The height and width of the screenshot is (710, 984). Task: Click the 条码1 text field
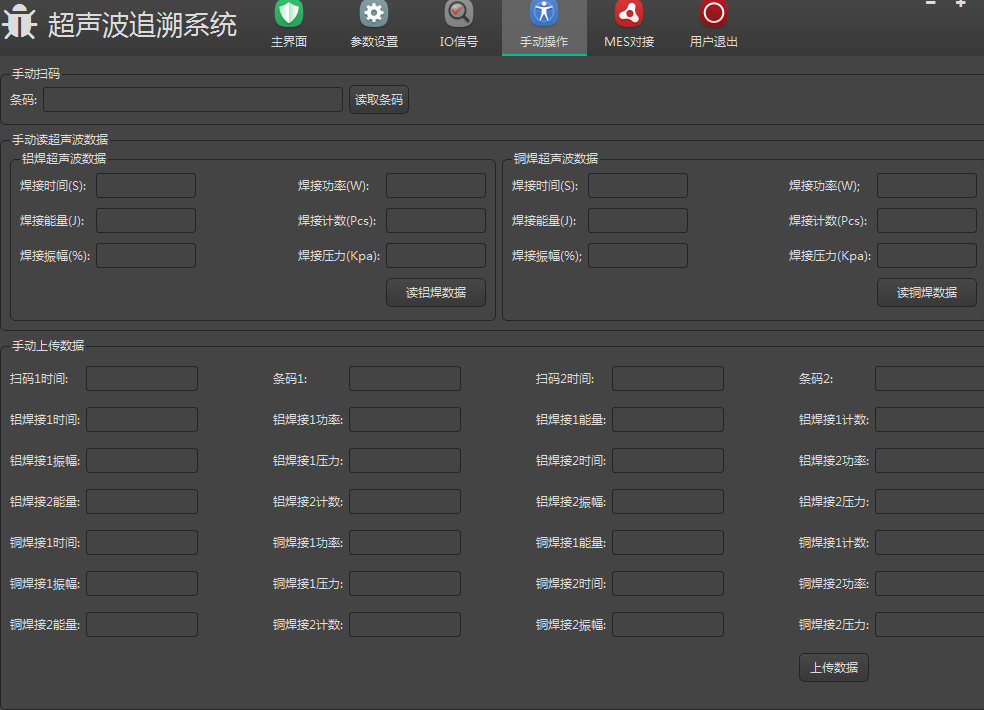[405, 378]
